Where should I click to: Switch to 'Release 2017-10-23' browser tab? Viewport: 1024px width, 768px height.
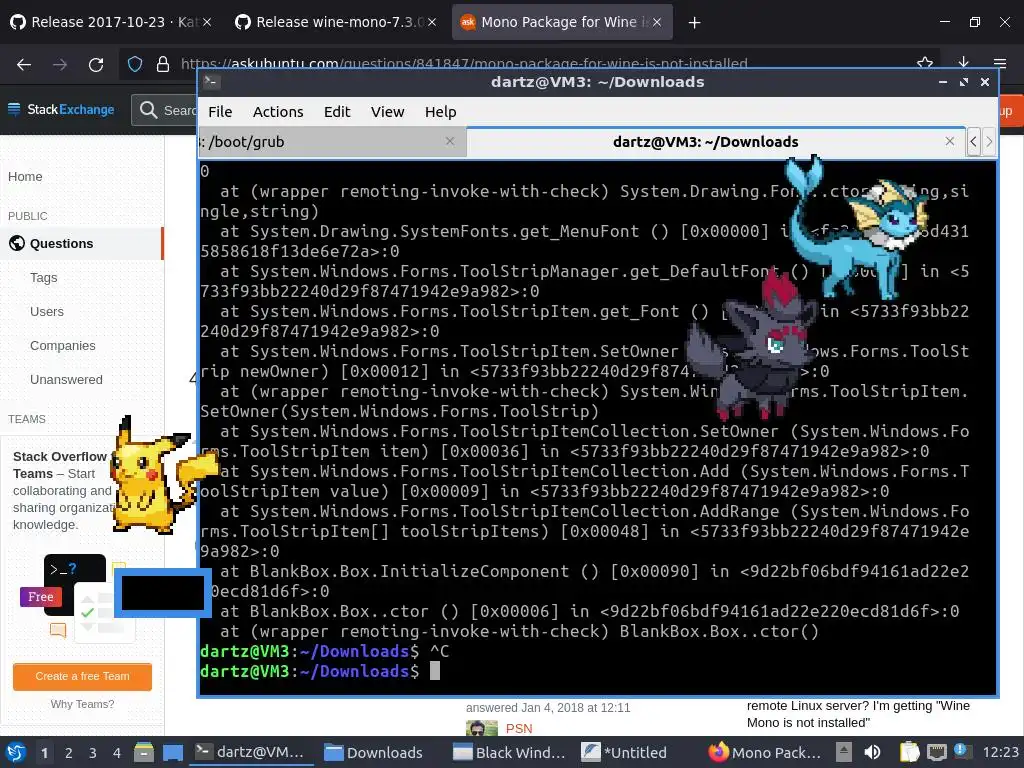click(x=111, y=22)
